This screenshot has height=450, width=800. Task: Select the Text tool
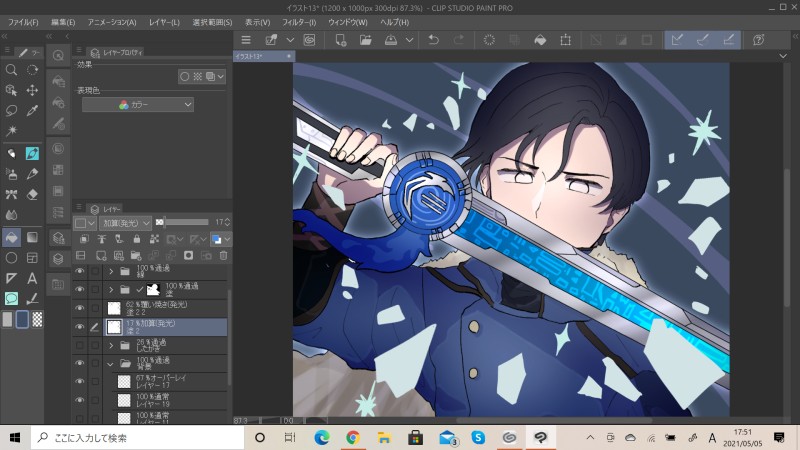click(32, 278)
